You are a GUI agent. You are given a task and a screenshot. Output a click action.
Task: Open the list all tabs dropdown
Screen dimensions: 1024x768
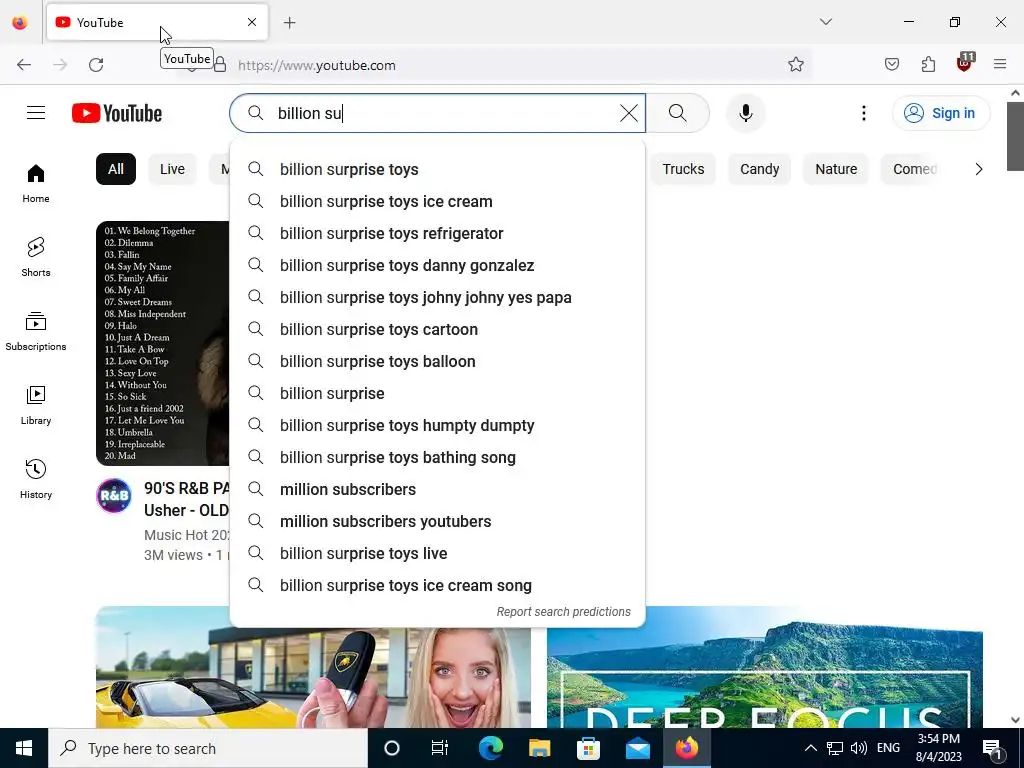point(826,22)
